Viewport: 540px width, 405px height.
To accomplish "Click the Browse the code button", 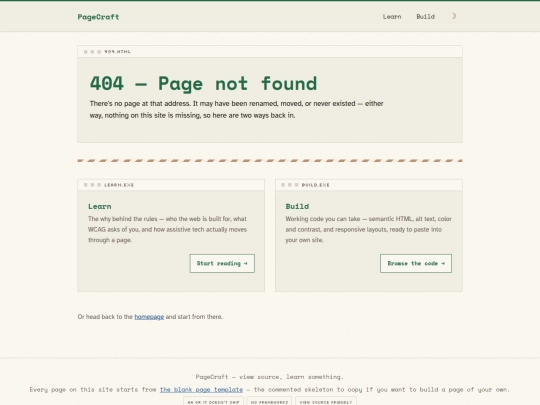I will point(416,263).
